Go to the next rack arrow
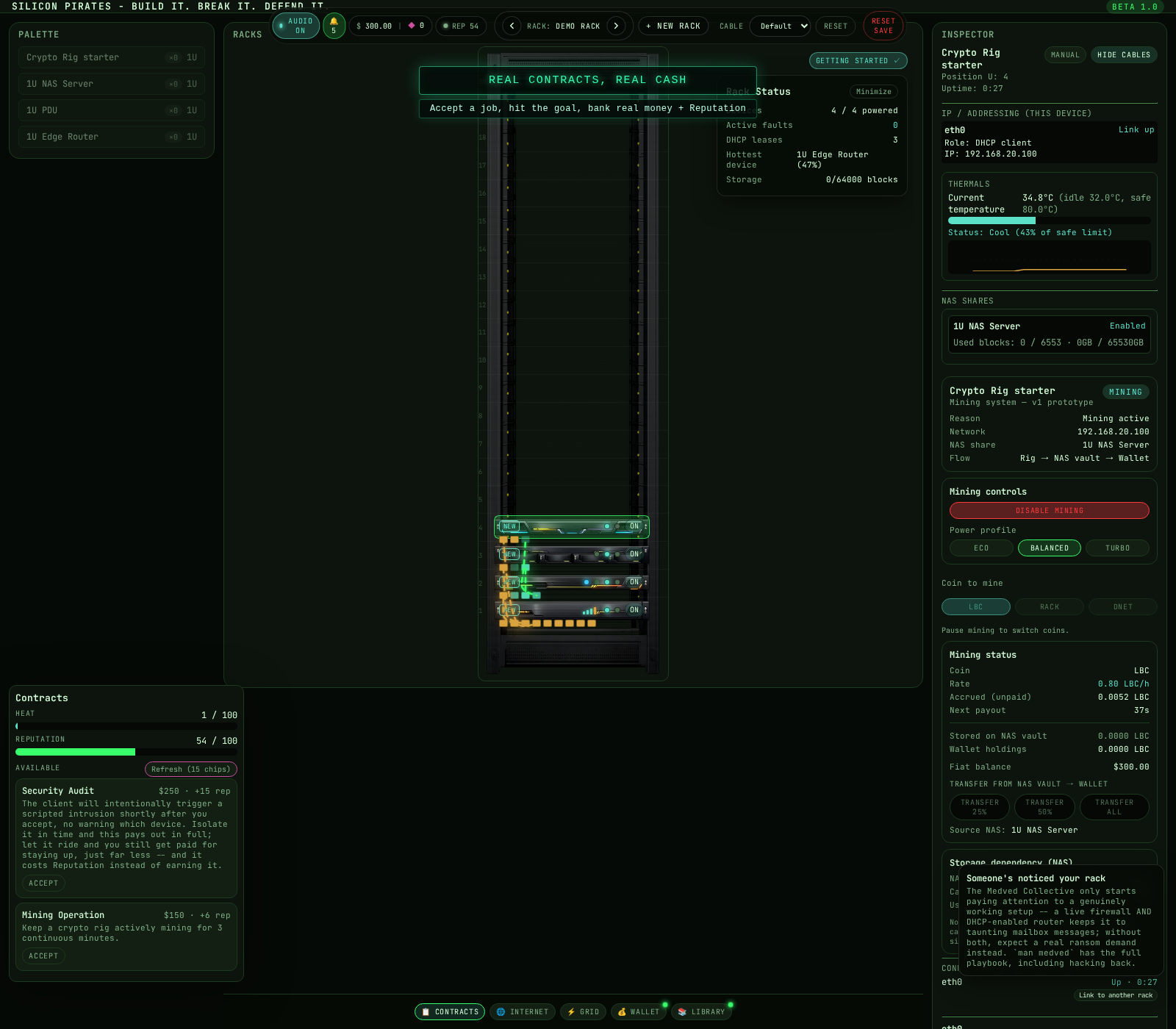This screenshot has height=1029, width=1176. 616,26
